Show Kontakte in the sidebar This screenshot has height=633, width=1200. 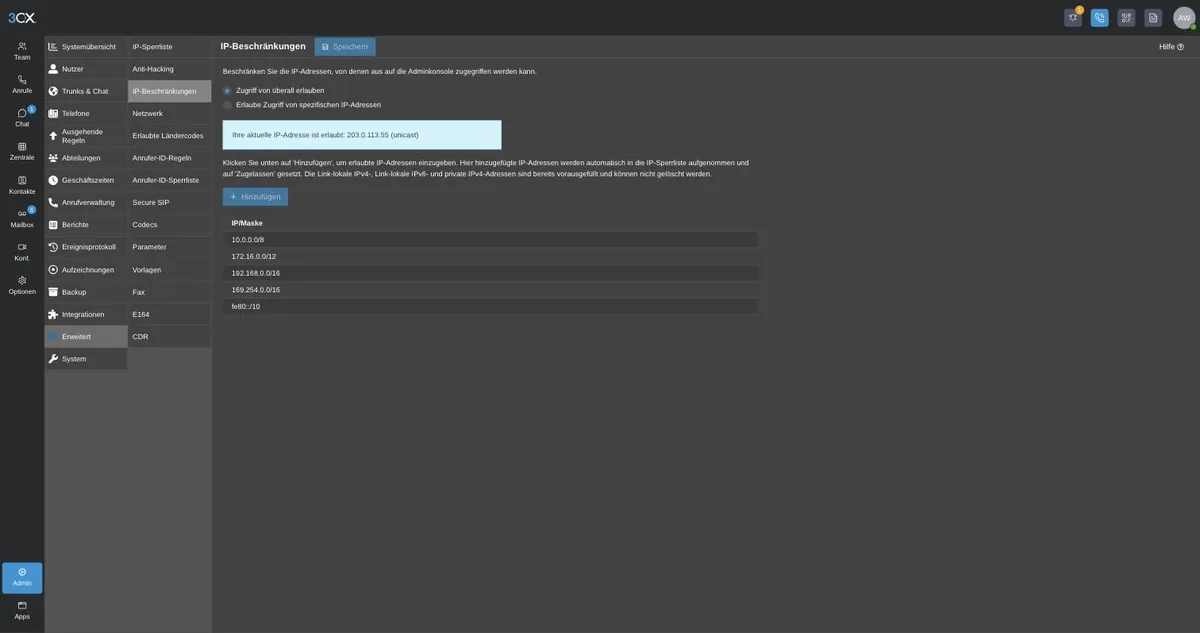22,185
